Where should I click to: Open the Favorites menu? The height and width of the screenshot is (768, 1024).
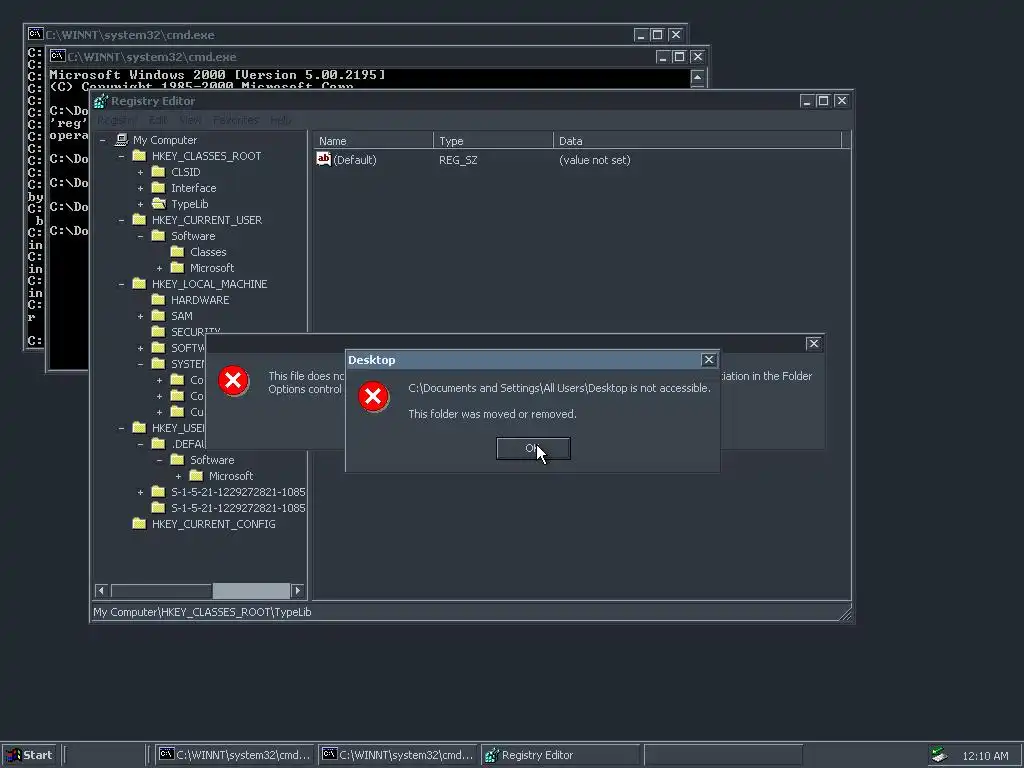coord(236,120)
